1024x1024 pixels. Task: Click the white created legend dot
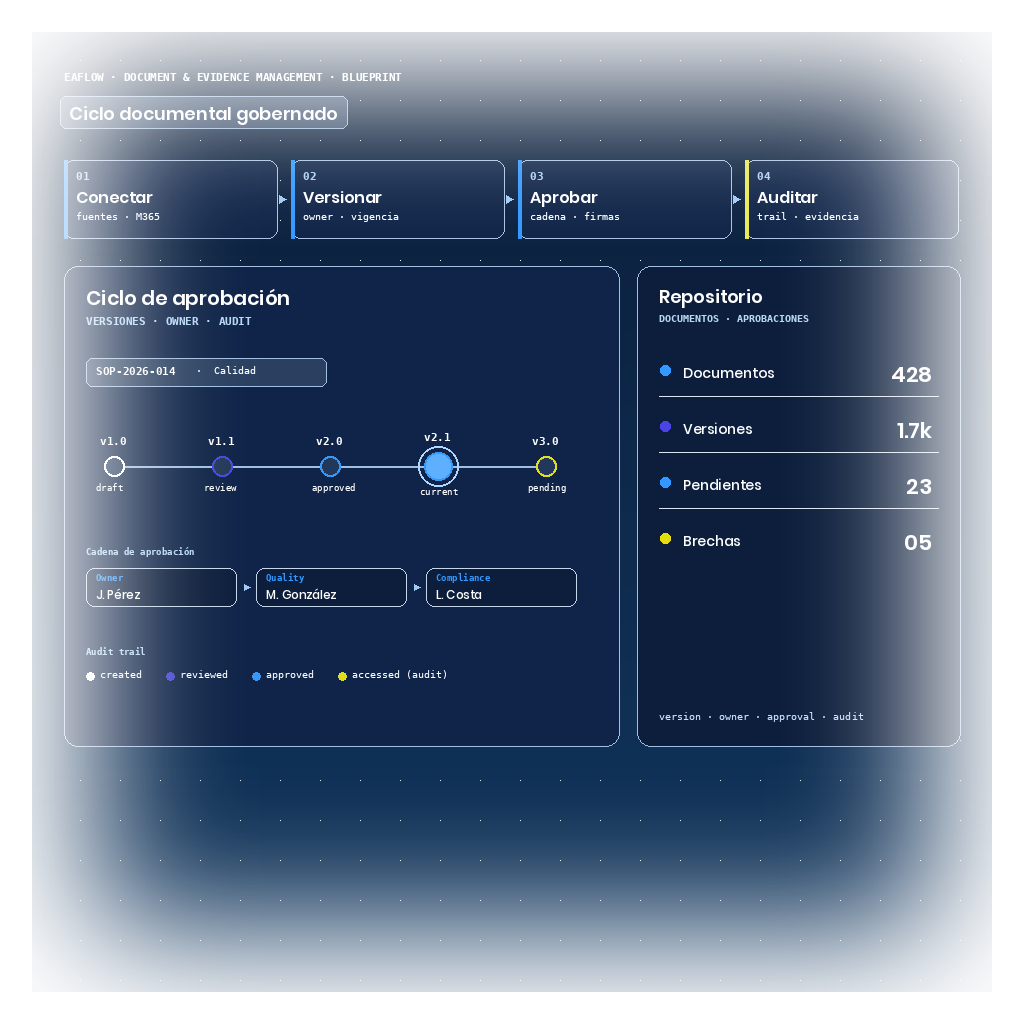pyautogui.click(x=90, y=676)
